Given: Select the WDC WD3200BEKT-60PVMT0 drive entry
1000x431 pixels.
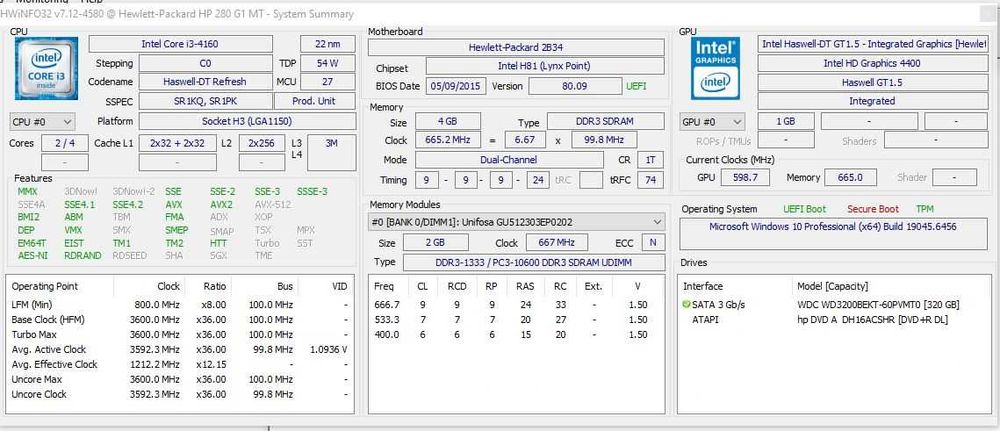Looking at the screenshot, I should tap(878, 305).
